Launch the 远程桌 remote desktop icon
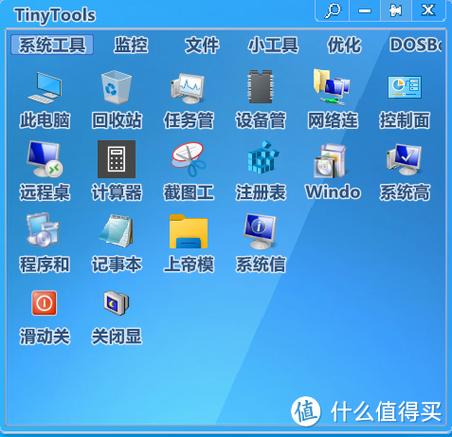 (x=45, y=159)
